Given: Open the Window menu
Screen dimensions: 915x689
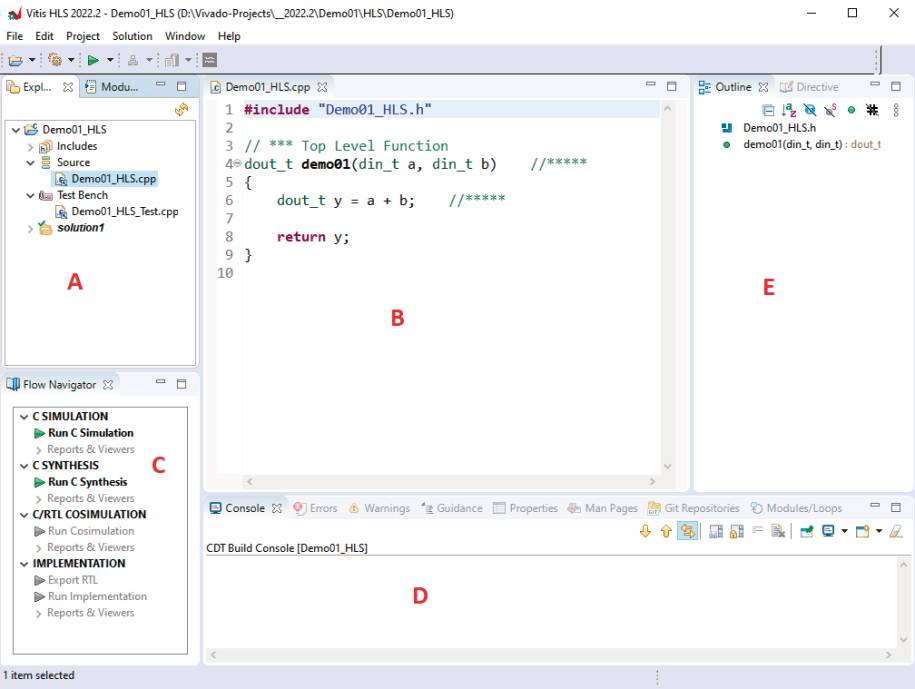Looking at the screenshot, I should pos(185,36).
